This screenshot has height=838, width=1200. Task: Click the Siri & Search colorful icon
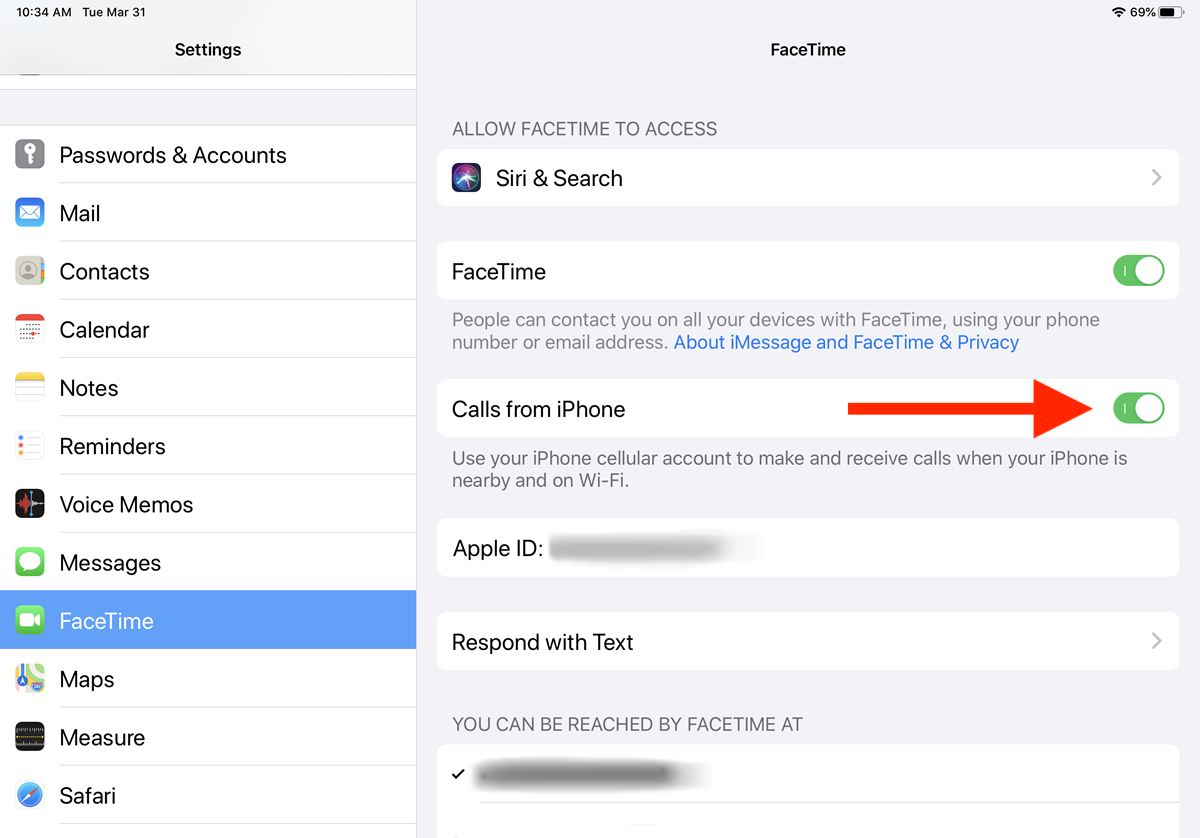point(466,177)
